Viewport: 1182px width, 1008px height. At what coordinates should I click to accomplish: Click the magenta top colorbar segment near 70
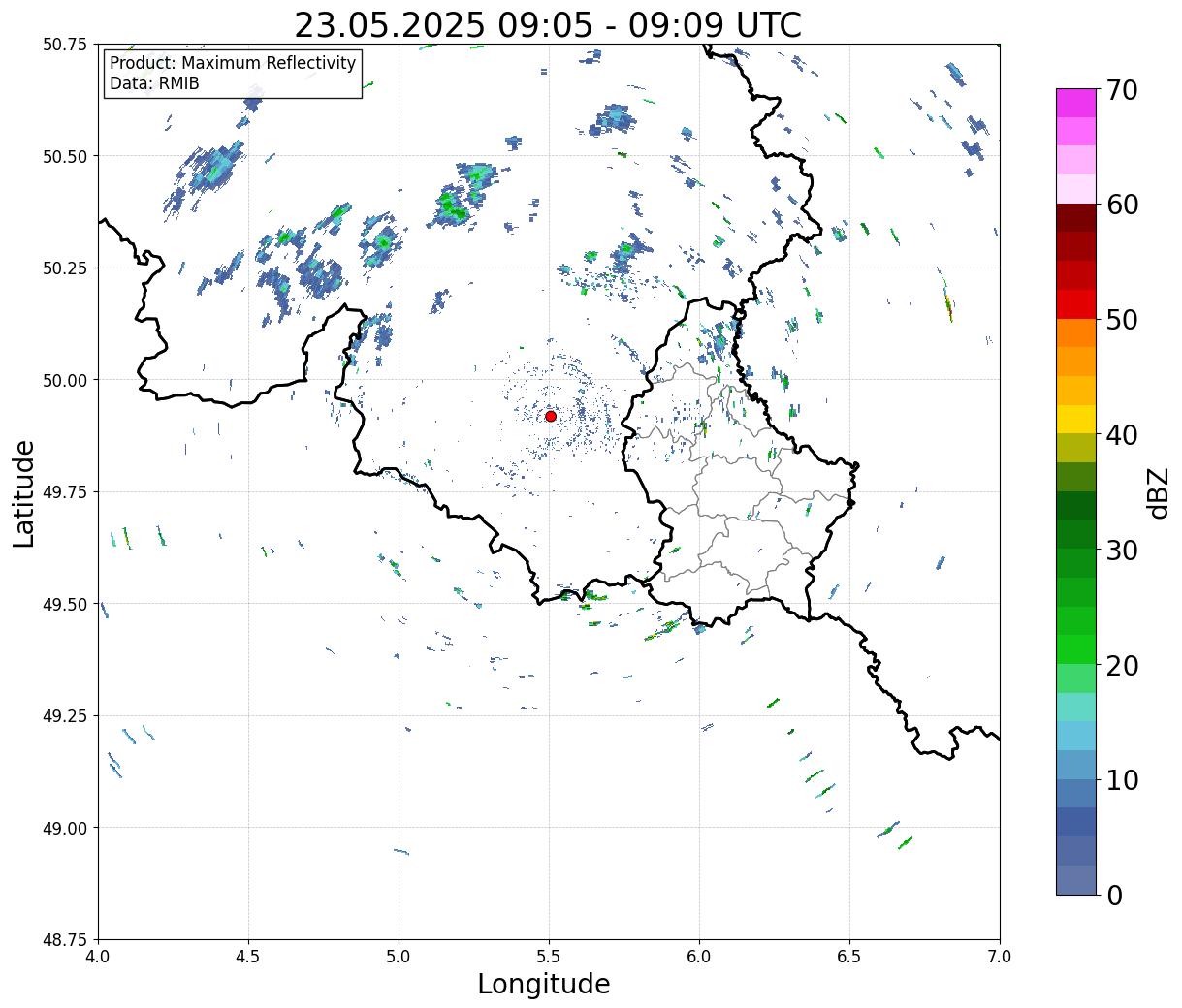click(x=1076, y=103)
